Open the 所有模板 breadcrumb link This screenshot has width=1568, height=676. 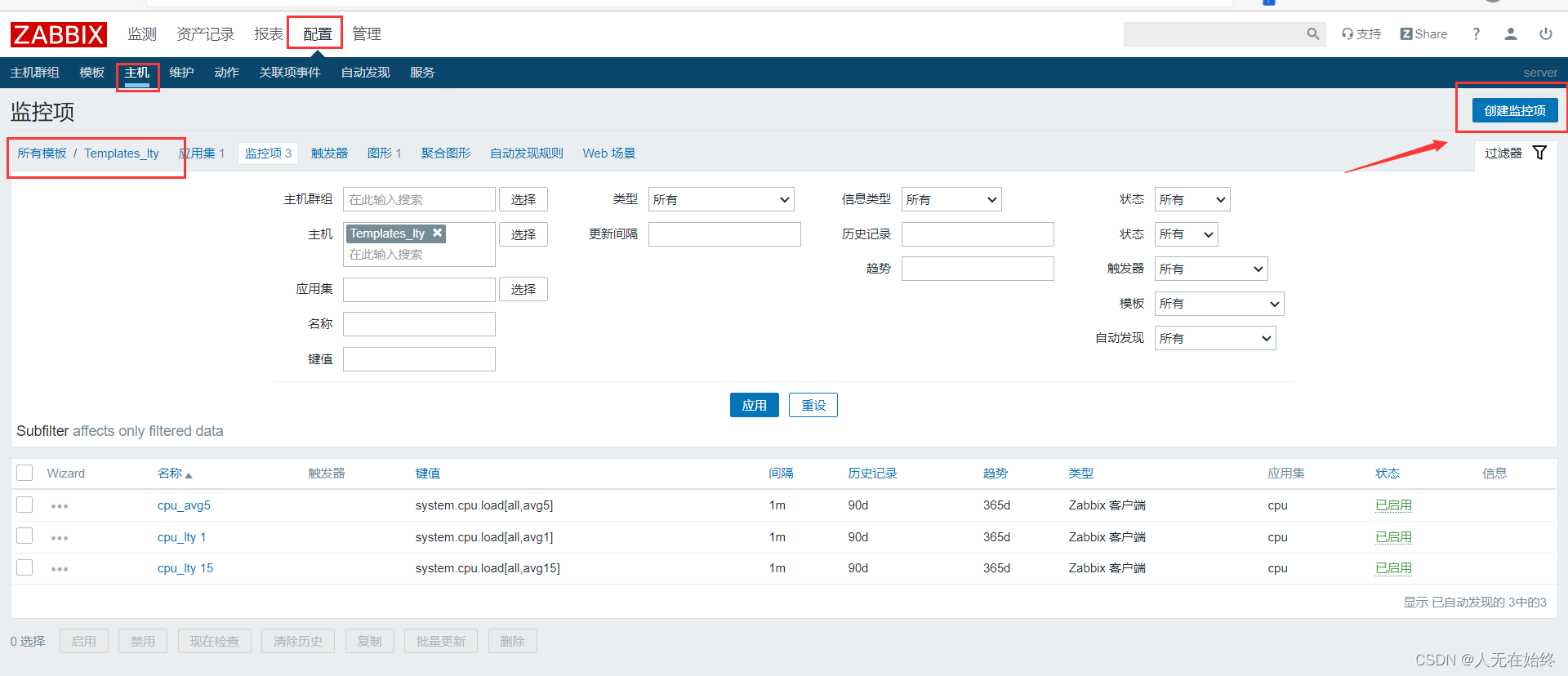(42, 153)
